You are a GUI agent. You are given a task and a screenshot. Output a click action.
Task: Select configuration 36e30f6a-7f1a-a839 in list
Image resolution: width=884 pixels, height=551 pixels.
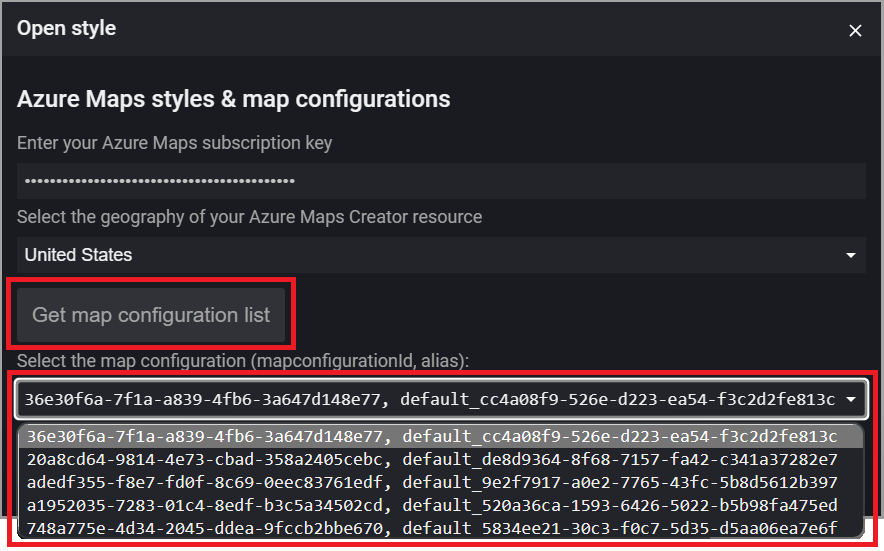point(440,437)
